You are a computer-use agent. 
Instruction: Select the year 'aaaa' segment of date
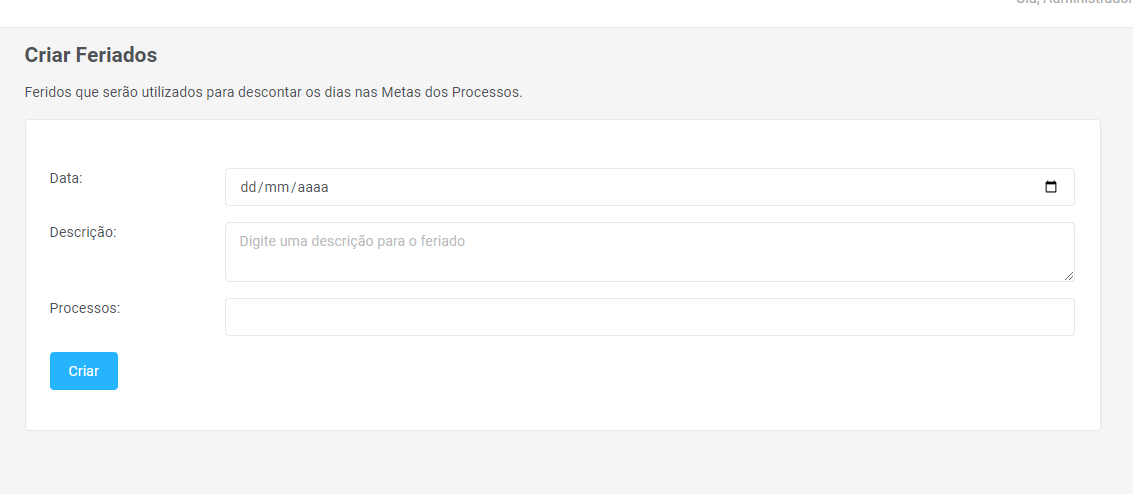313,187
